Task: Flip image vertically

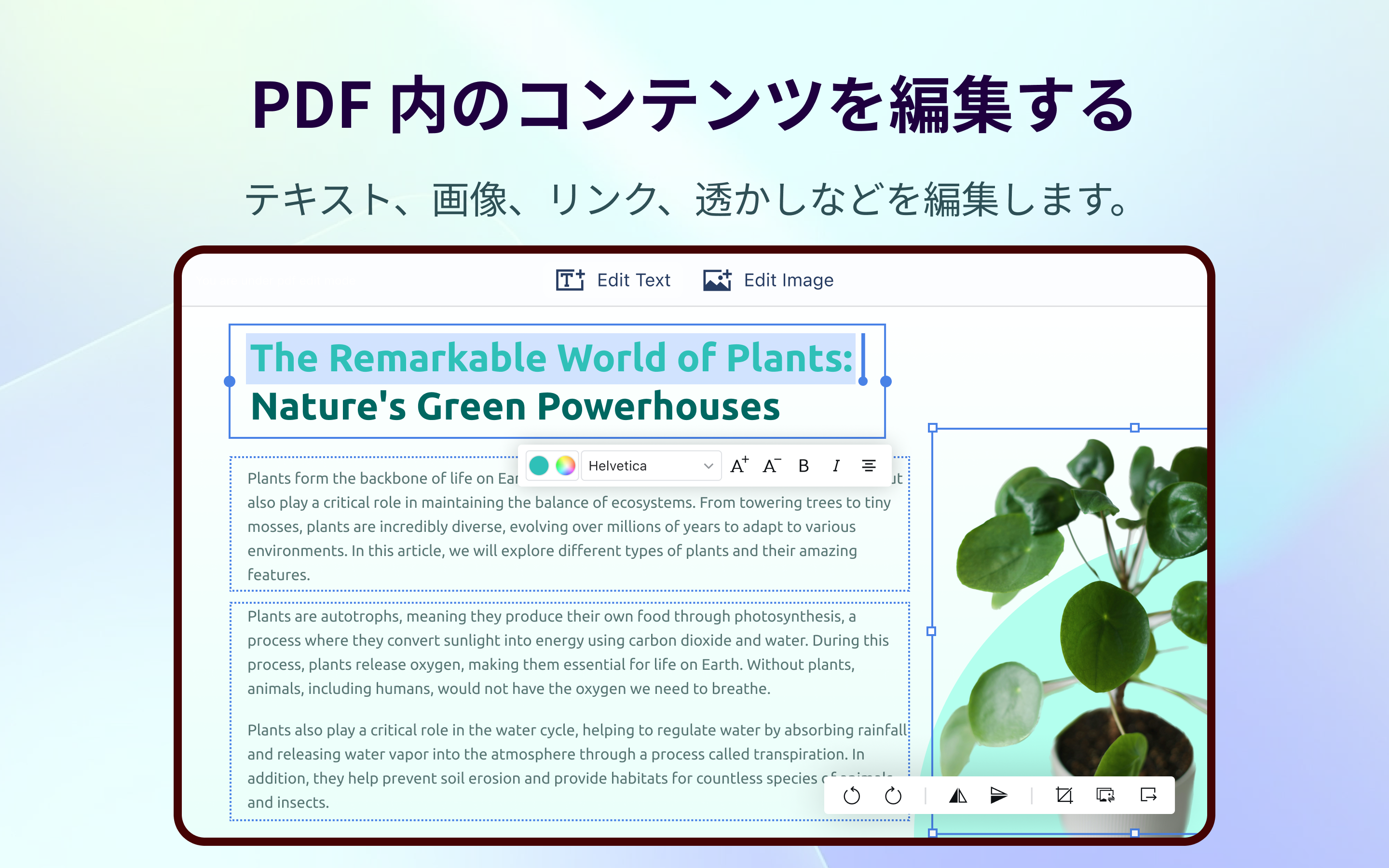Action: (x=999, y=796)
